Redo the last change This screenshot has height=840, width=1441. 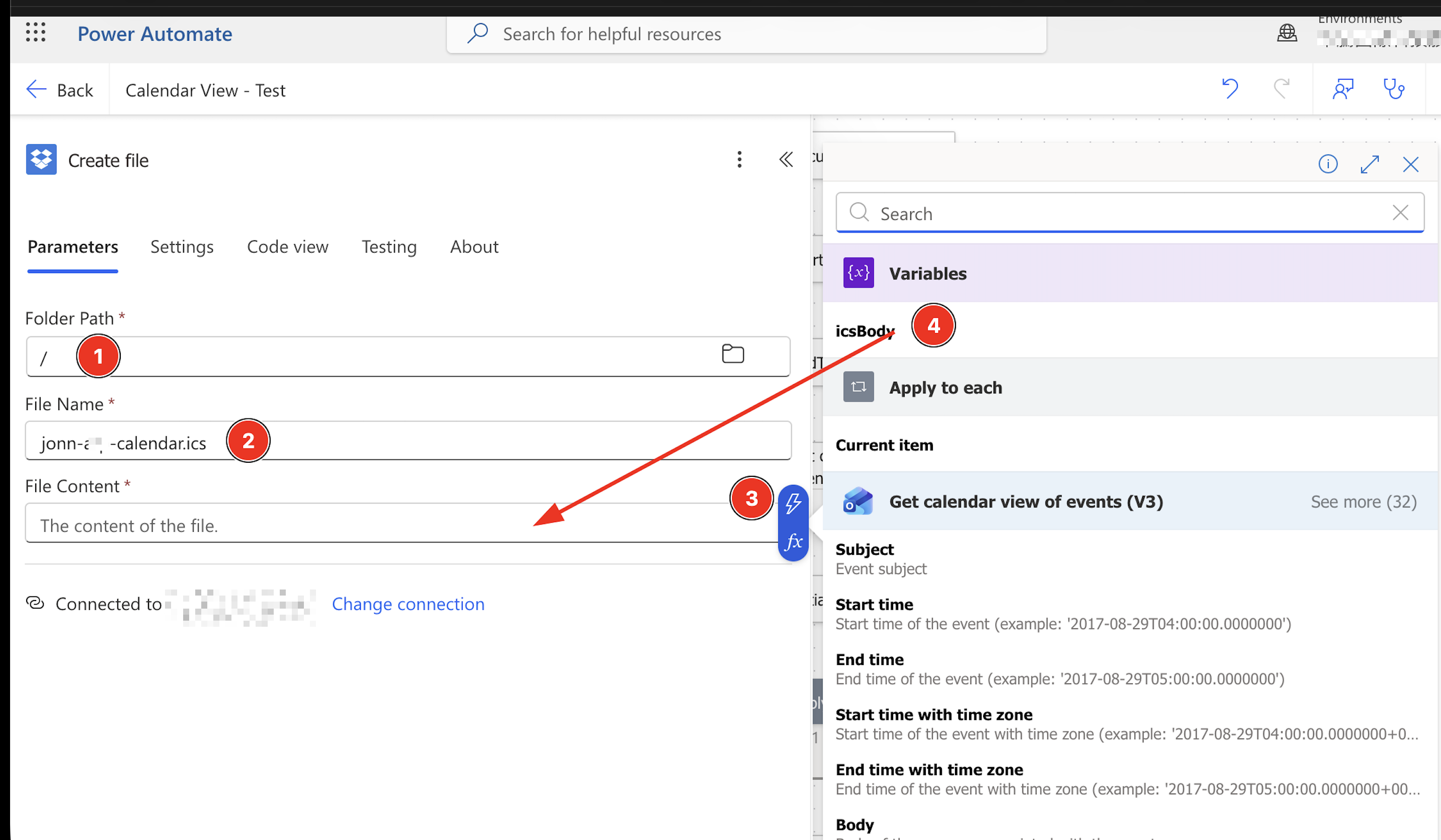[1282, 89]
